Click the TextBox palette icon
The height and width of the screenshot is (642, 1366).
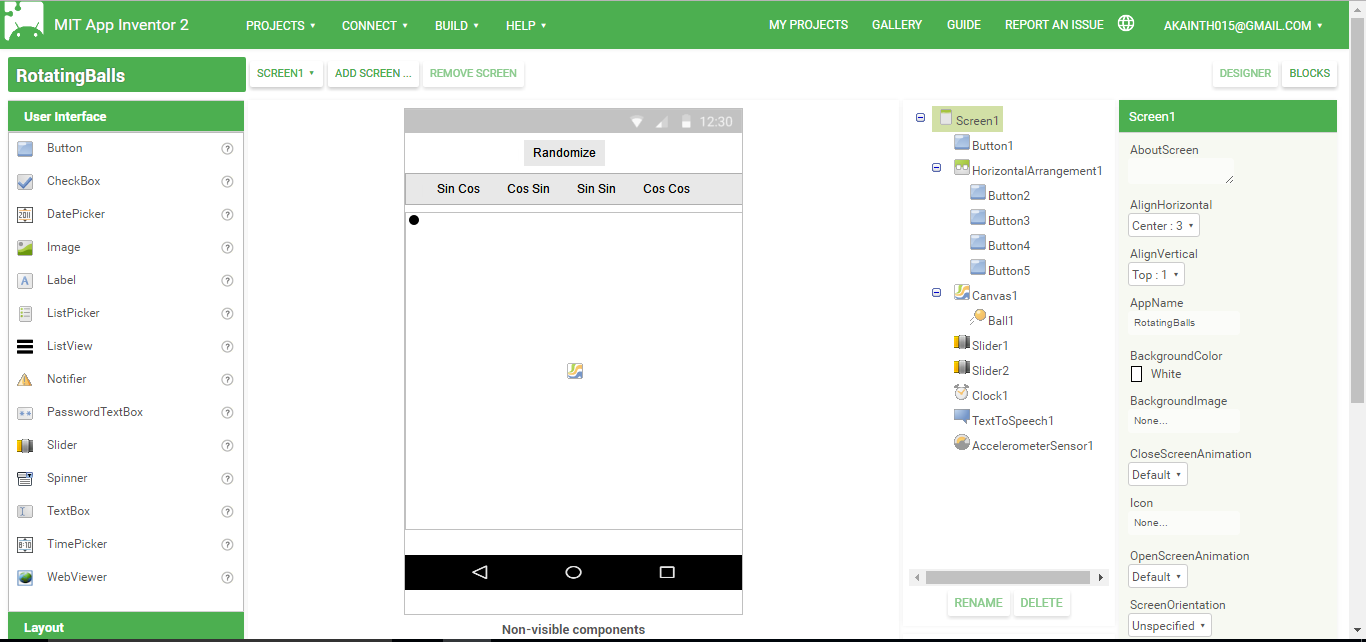[26, 511]
